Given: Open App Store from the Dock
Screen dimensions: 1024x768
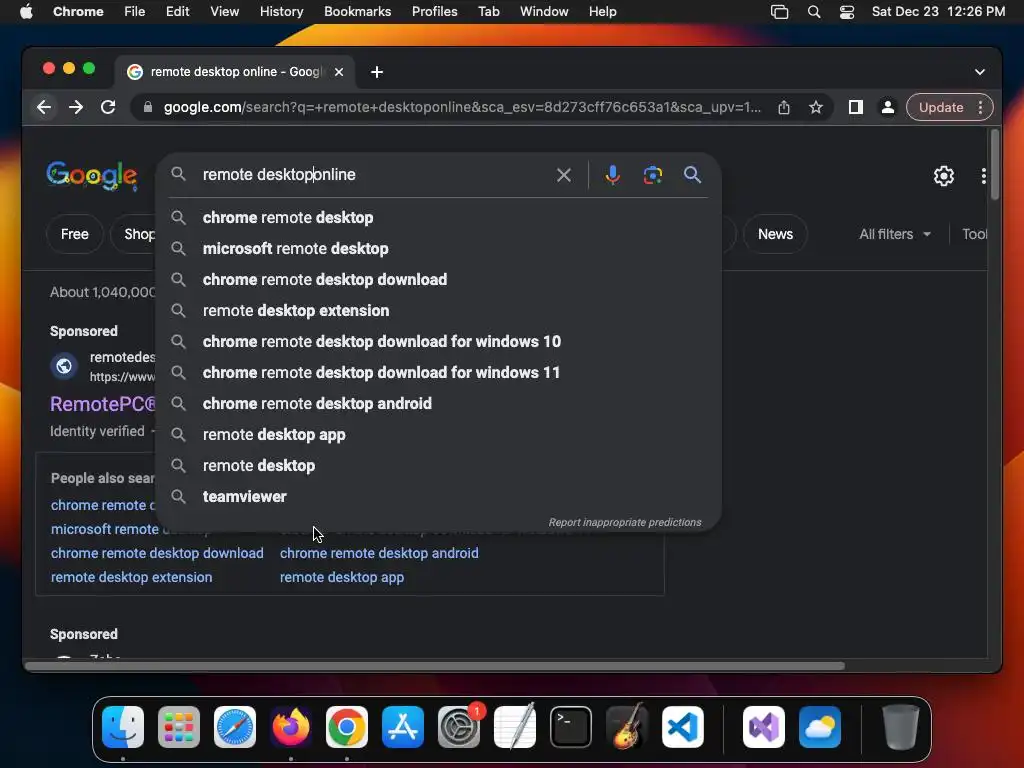Looking at the screenshot, I should (403, 727).
